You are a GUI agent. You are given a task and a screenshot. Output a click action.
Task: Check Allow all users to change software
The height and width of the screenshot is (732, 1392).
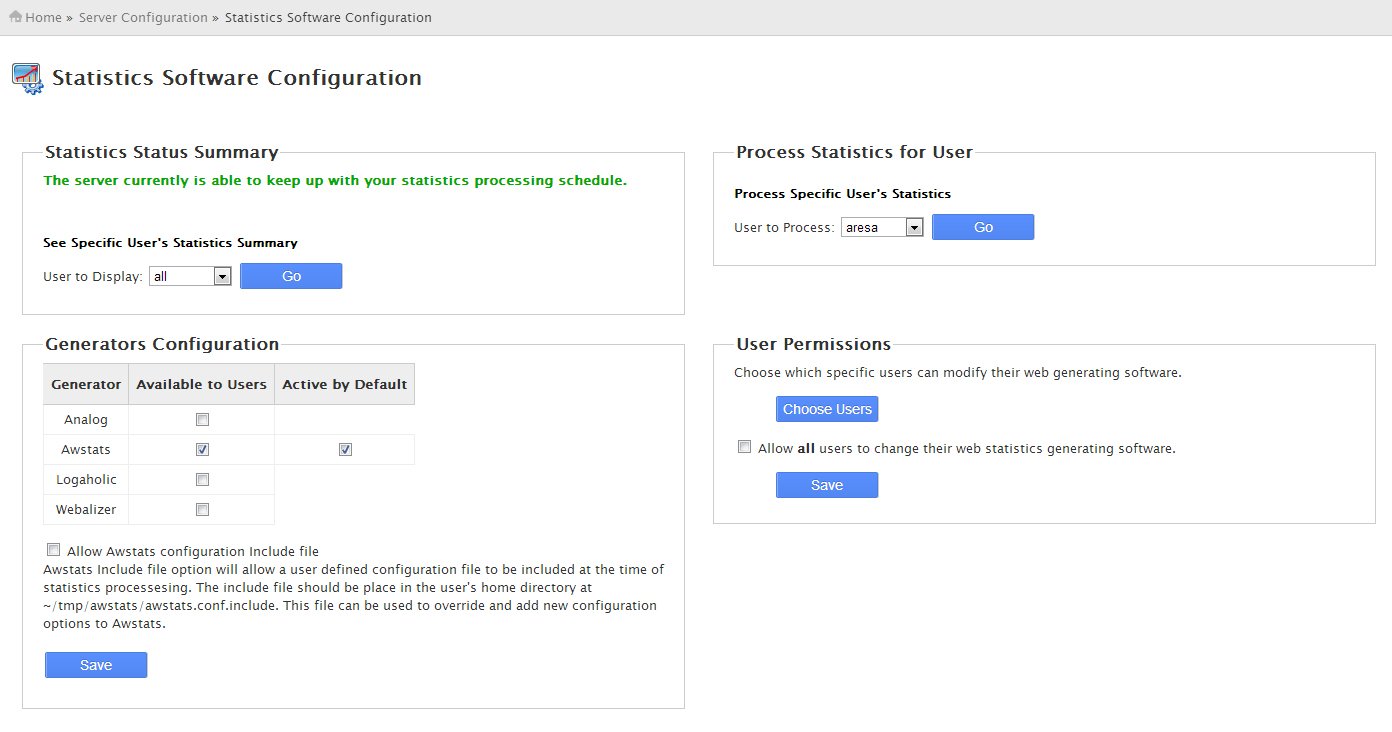(x=744, y=447)
